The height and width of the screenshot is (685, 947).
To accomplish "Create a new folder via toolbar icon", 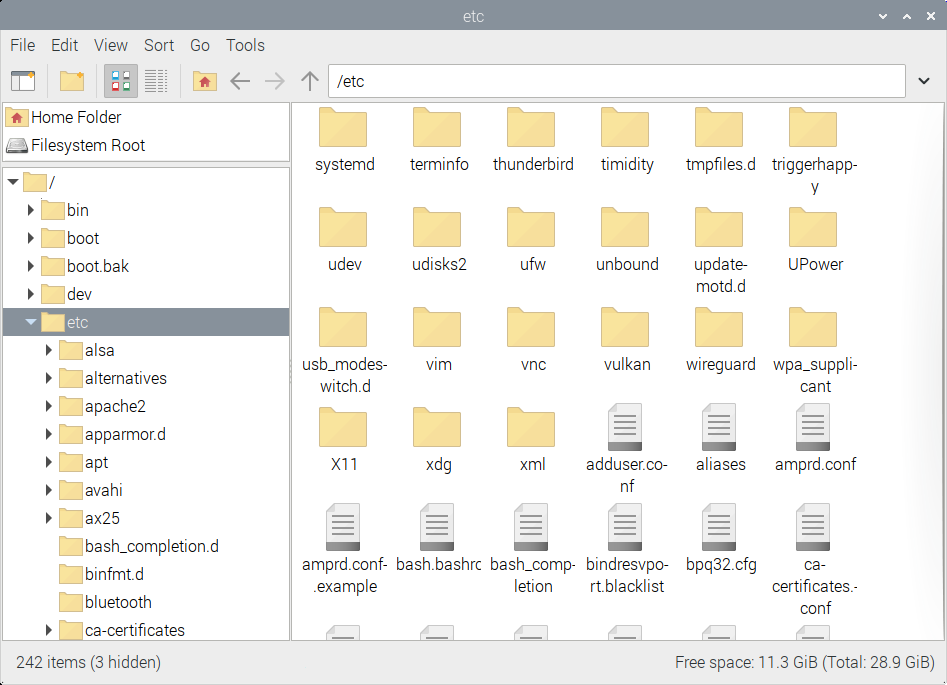I will pos(72,81).
